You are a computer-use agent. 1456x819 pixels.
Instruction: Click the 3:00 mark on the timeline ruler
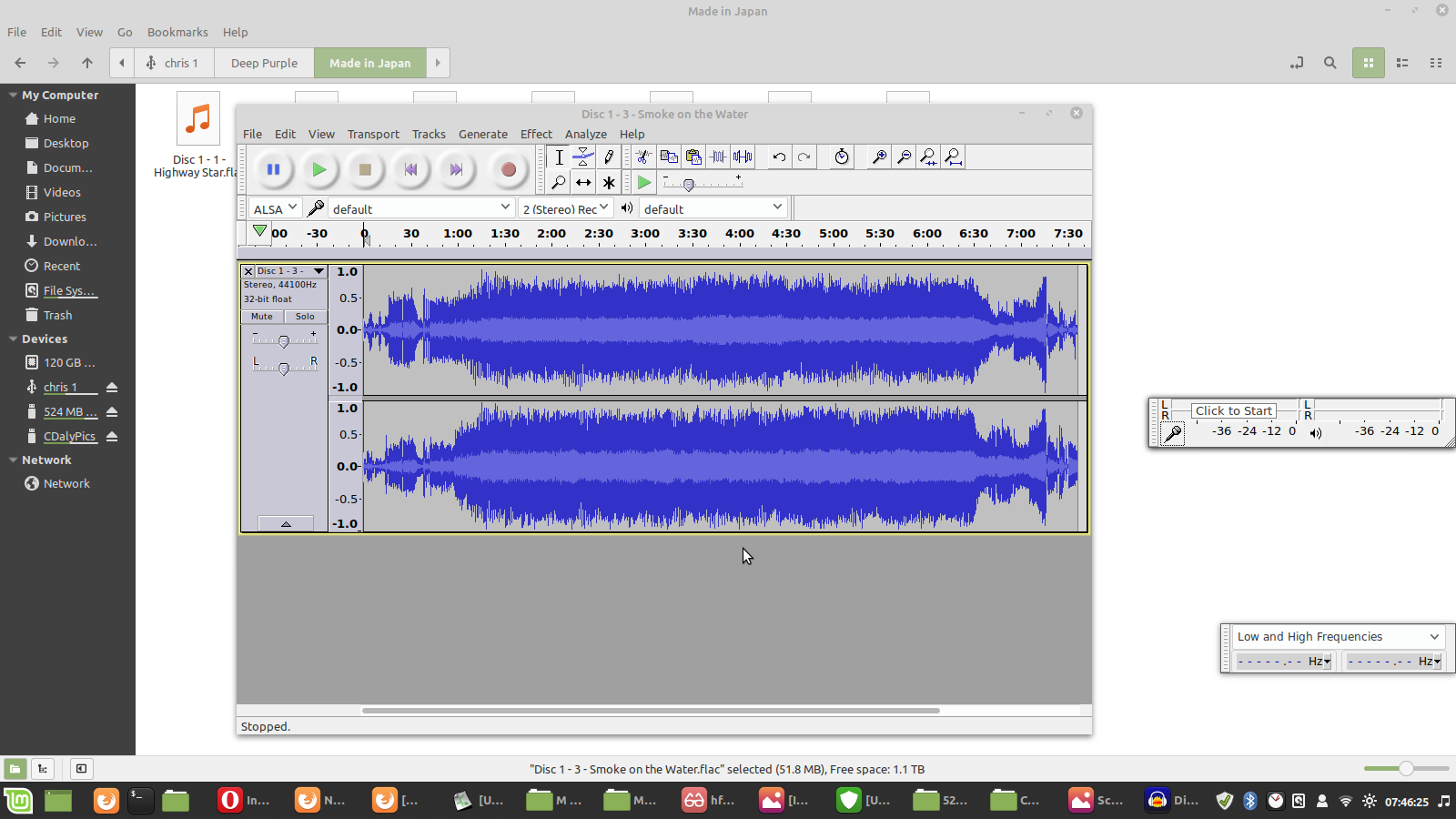click(645, 234)
